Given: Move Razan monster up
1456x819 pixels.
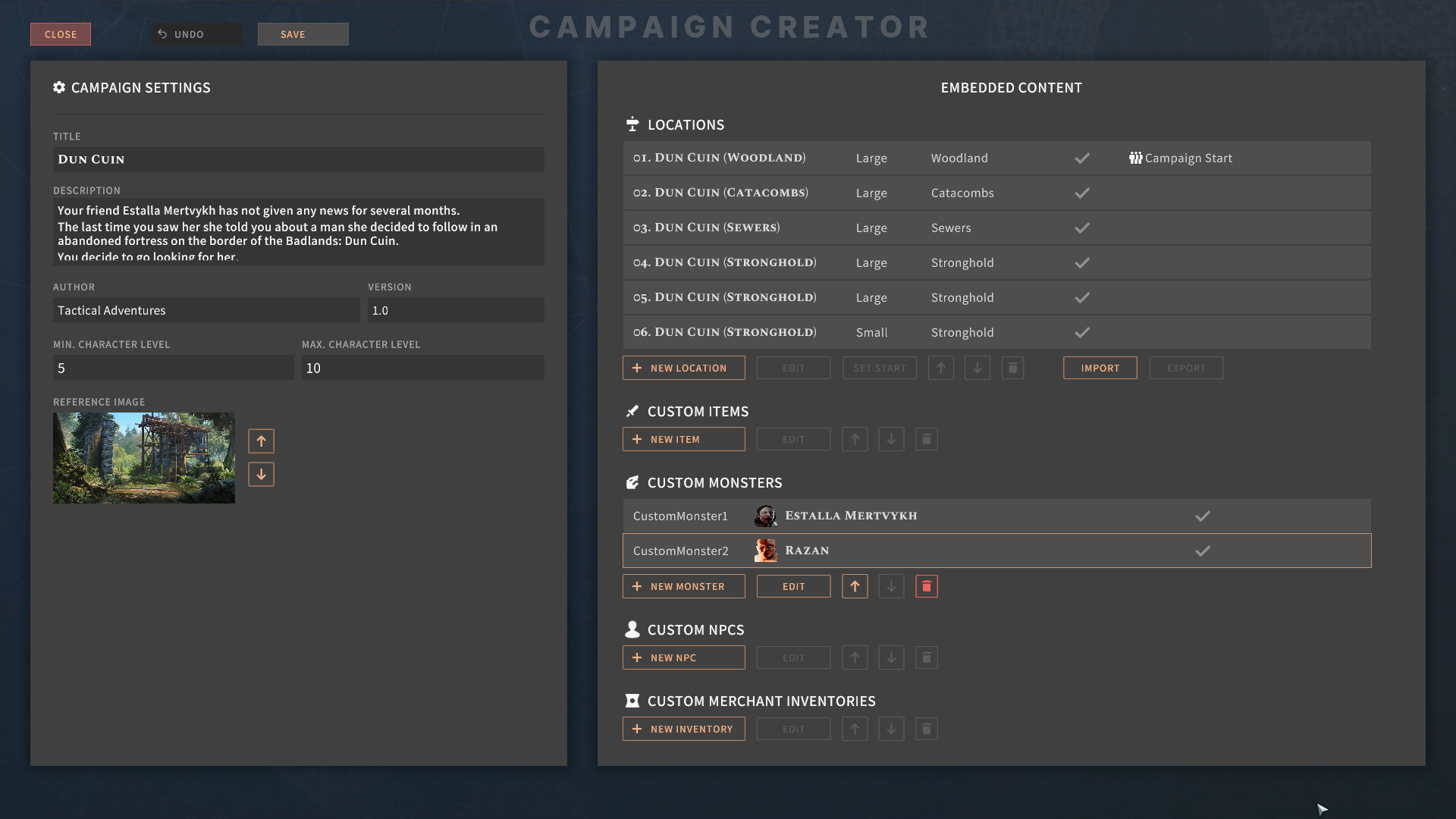Looking at the screenshot, I should click(x=855, y=586).
